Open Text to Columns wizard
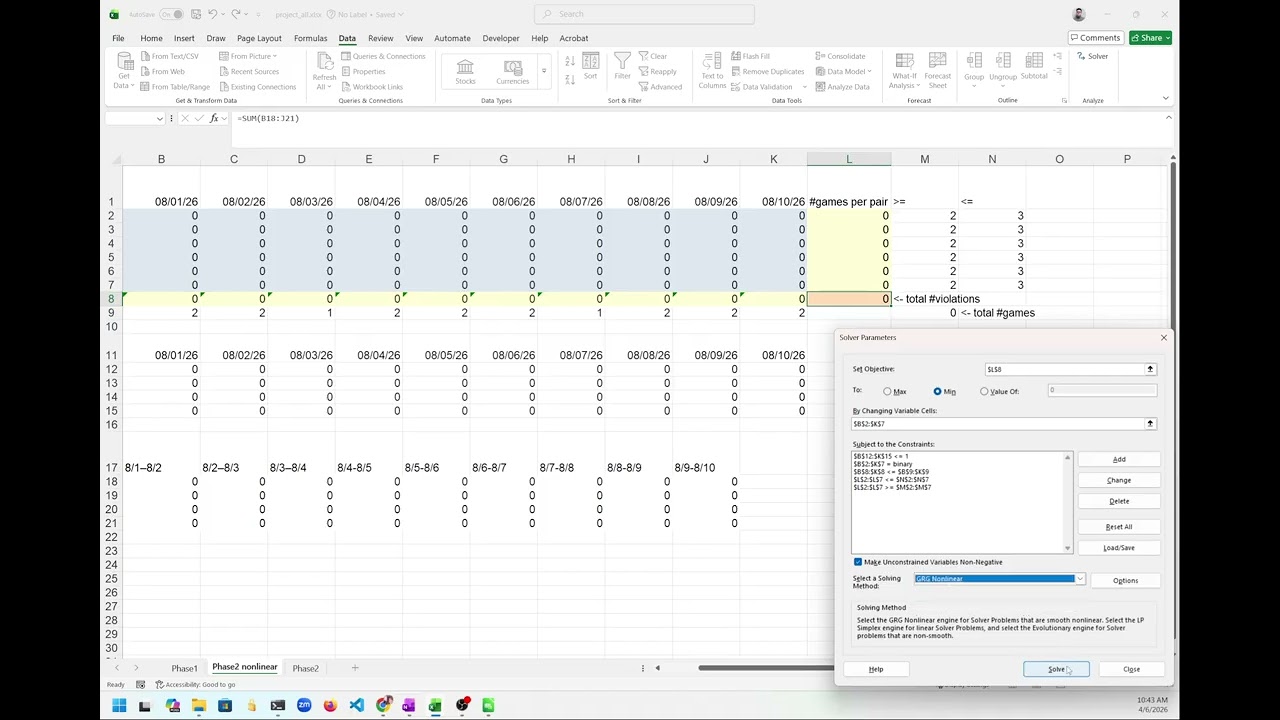 [x=712, y=71]
